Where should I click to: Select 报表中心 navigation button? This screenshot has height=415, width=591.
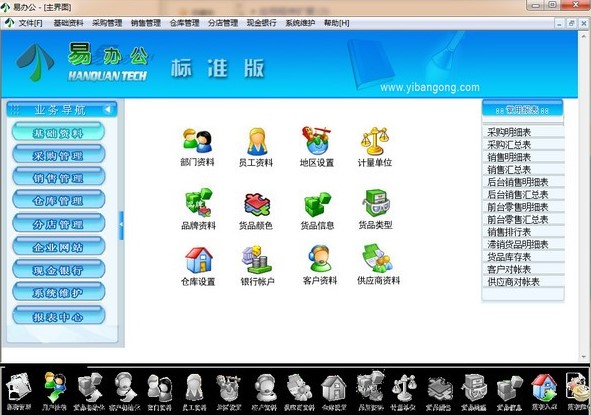(x=58, y=316)
